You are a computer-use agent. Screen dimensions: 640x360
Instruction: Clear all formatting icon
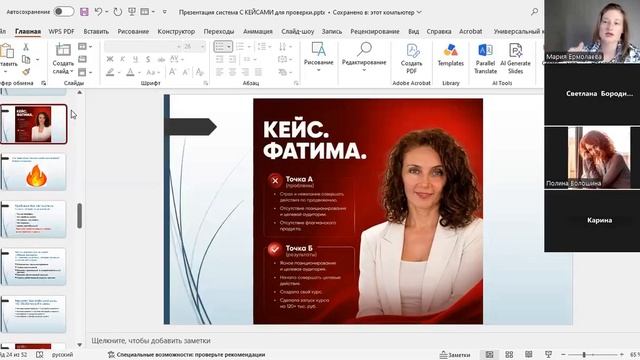click(200, 73)
